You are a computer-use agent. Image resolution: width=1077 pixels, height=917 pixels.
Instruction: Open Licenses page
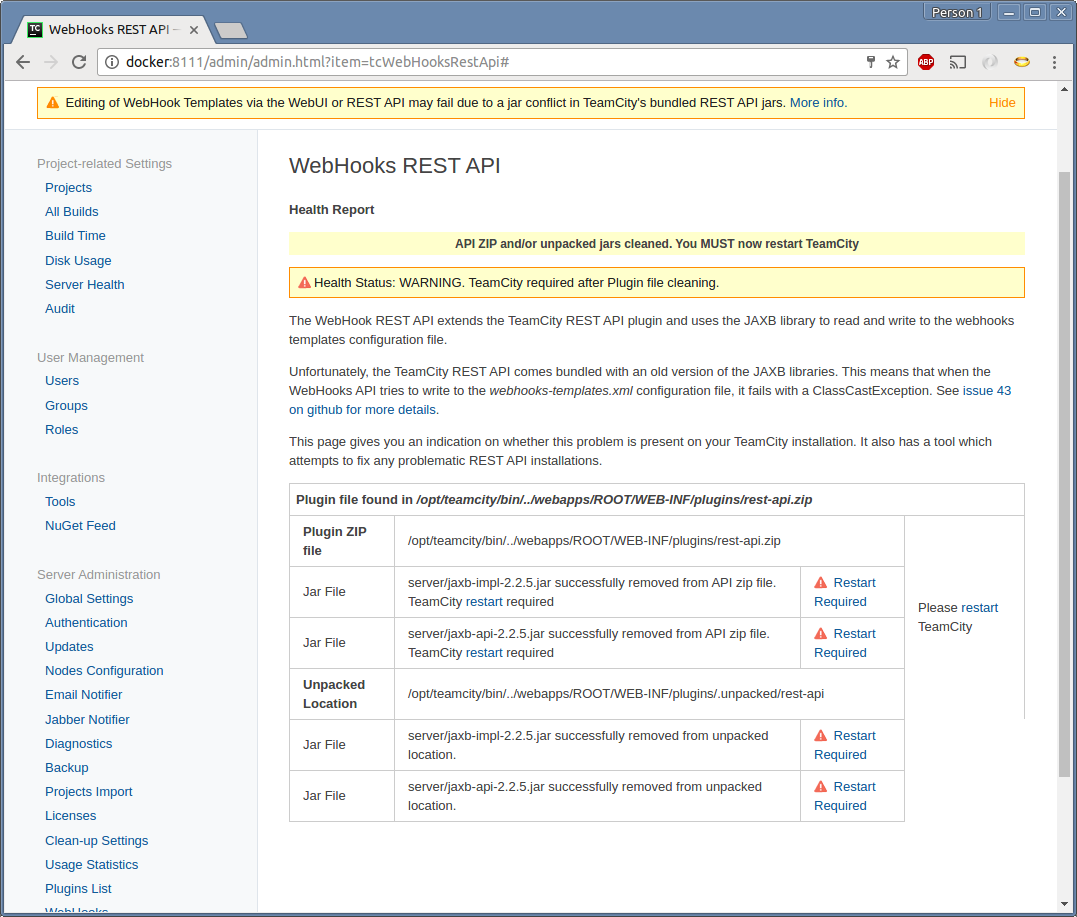point(70,815)
